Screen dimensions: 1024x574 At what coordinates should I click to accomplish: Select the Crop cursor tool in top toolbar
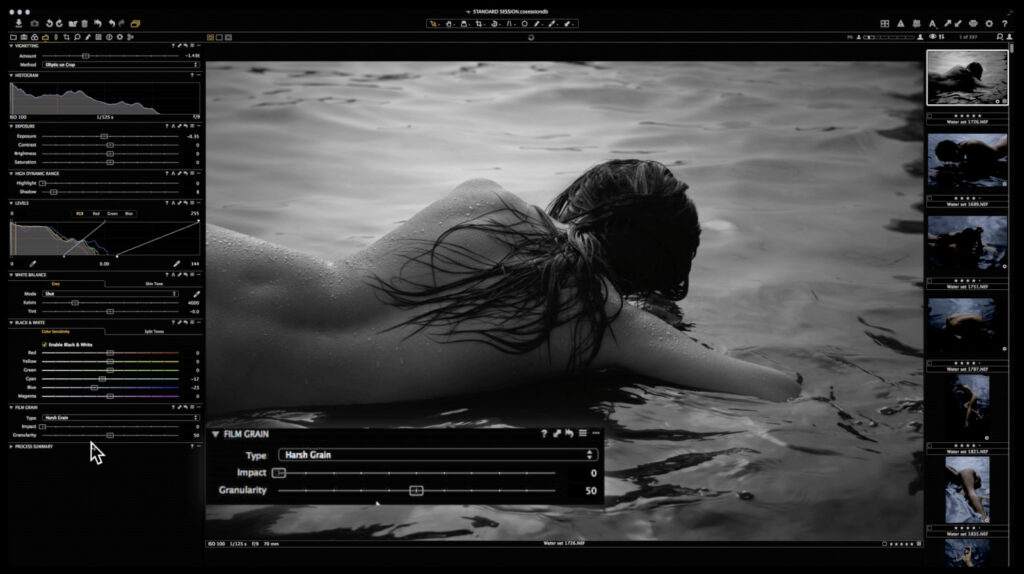pyautogui.click(x=479, y=24)
